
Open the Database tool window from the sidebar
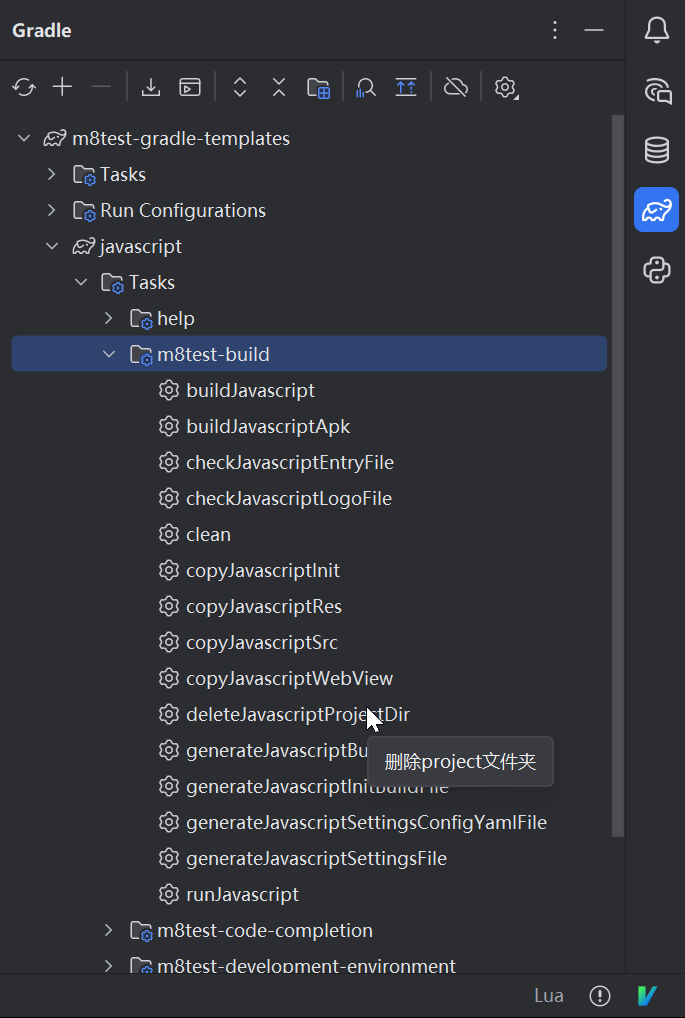point(657,150)
